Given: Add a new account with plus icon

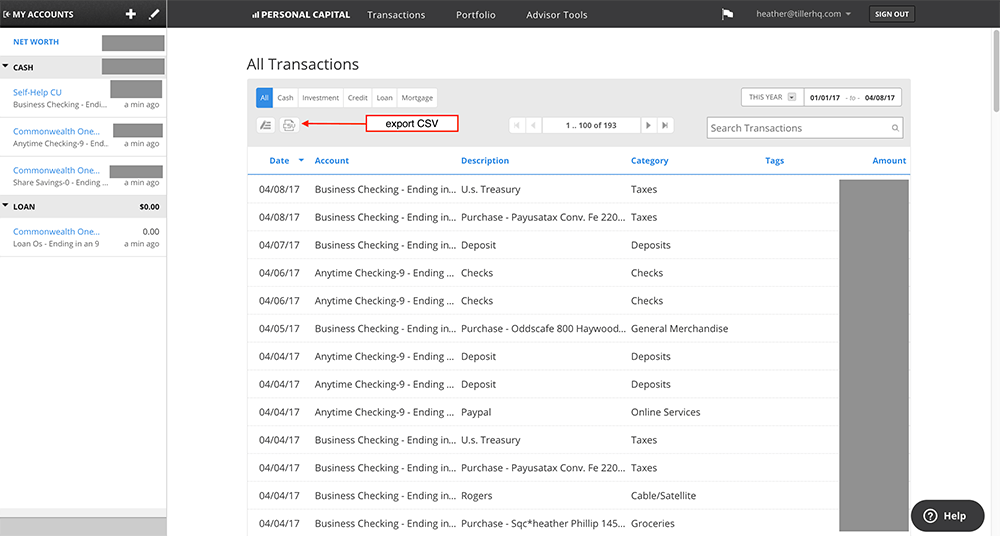Looking at the screenshot, I should 131,14.
